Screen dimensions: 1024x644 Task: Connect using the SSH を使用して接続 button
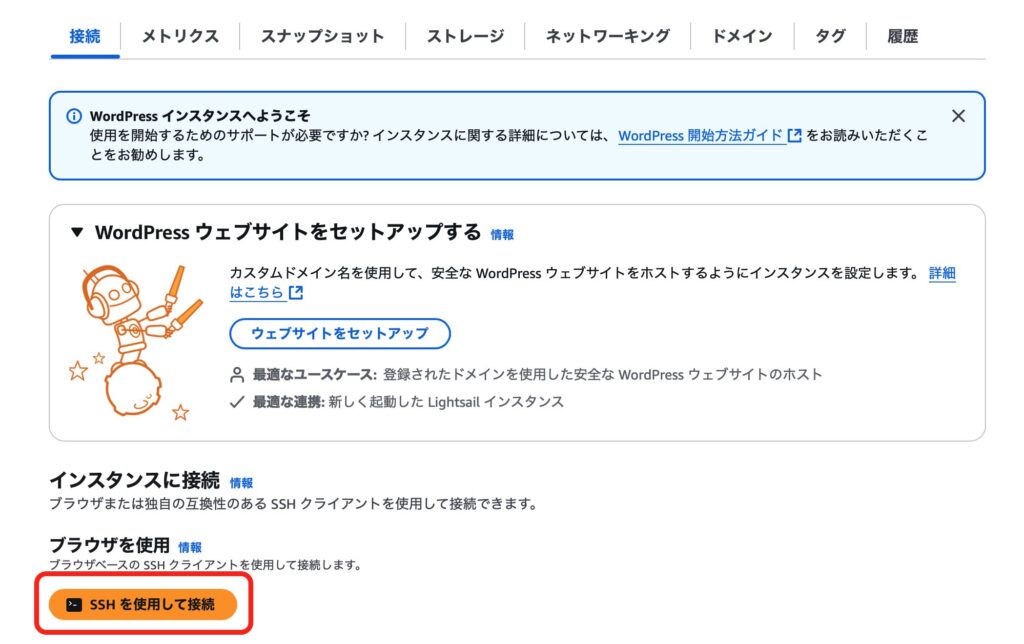(x=143, y=604)
